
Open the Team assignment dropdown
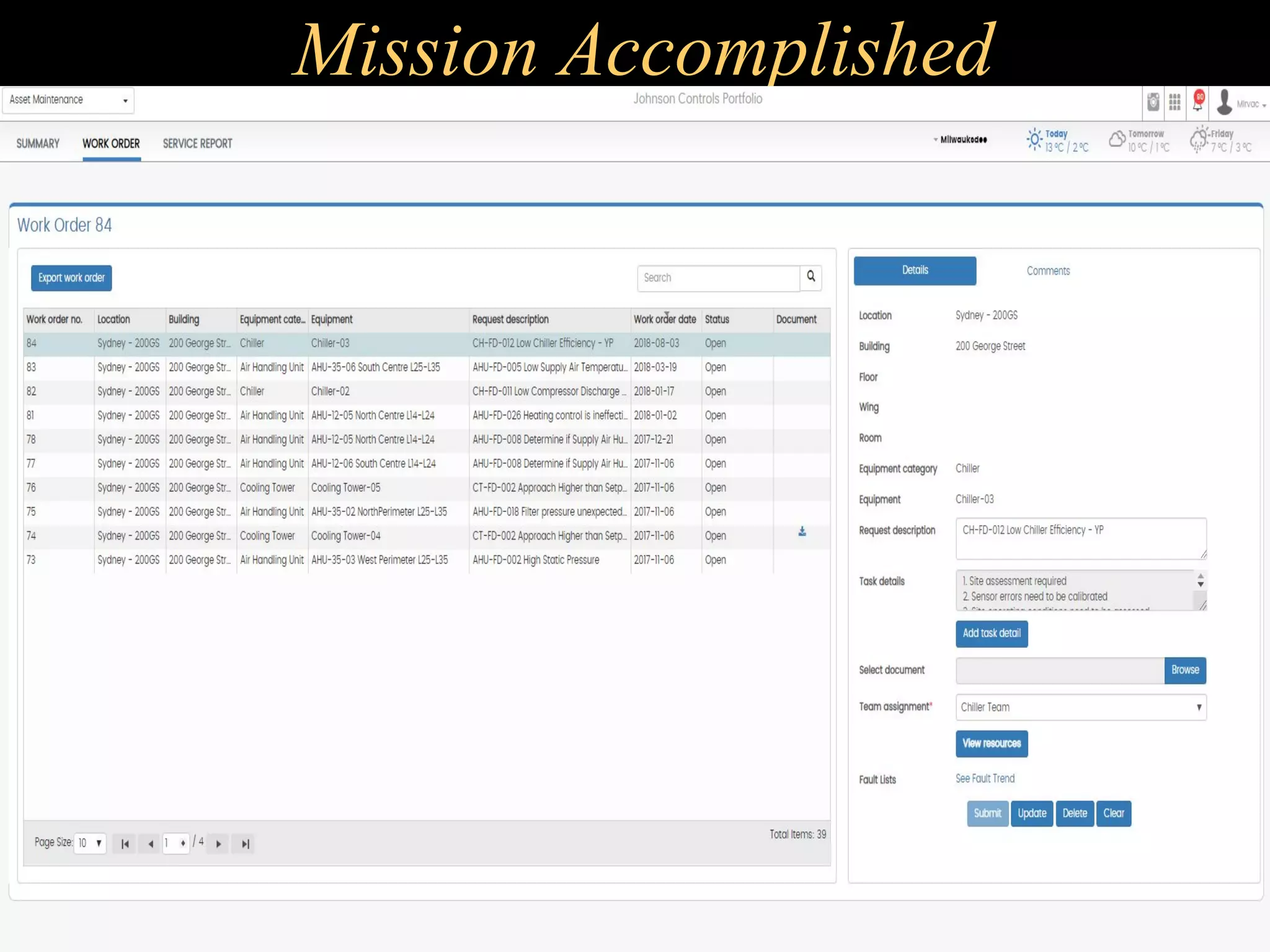(x=1081, y=707)
